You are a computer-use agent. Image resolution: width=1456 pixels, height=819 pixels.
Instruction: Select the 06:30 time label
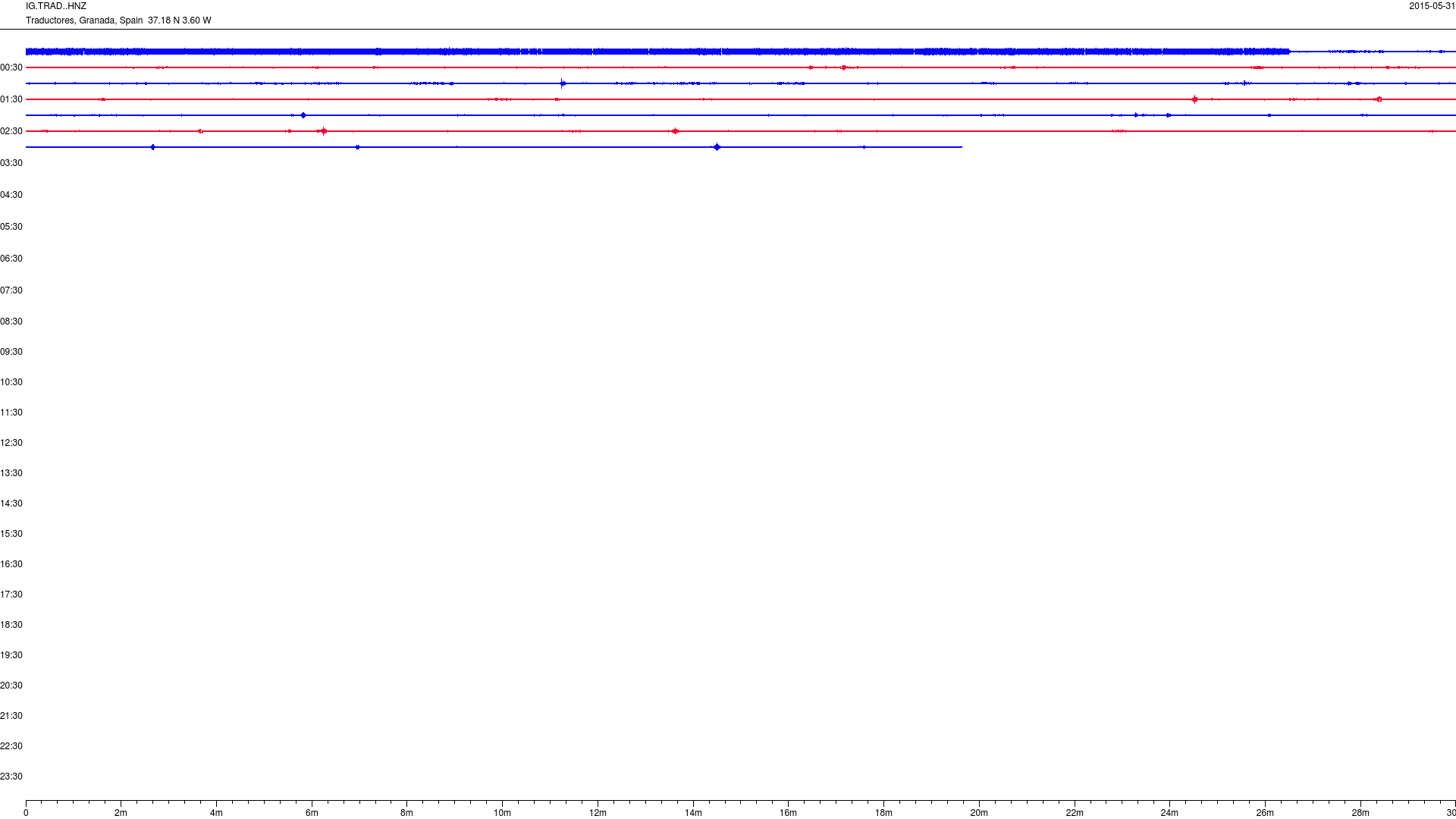[x=11, y=259]
